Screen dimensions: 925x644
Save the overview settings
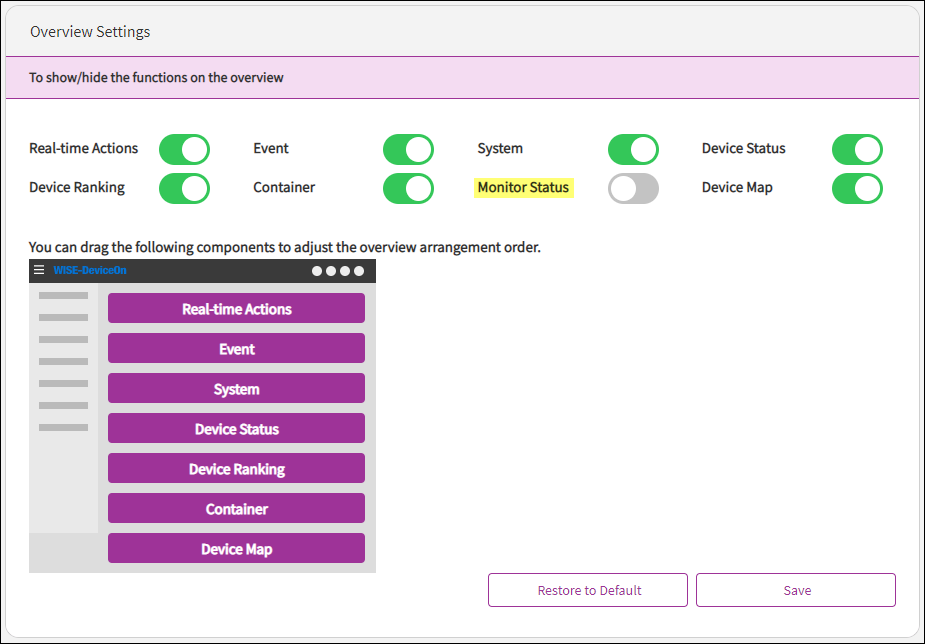[x=796, y=590]
